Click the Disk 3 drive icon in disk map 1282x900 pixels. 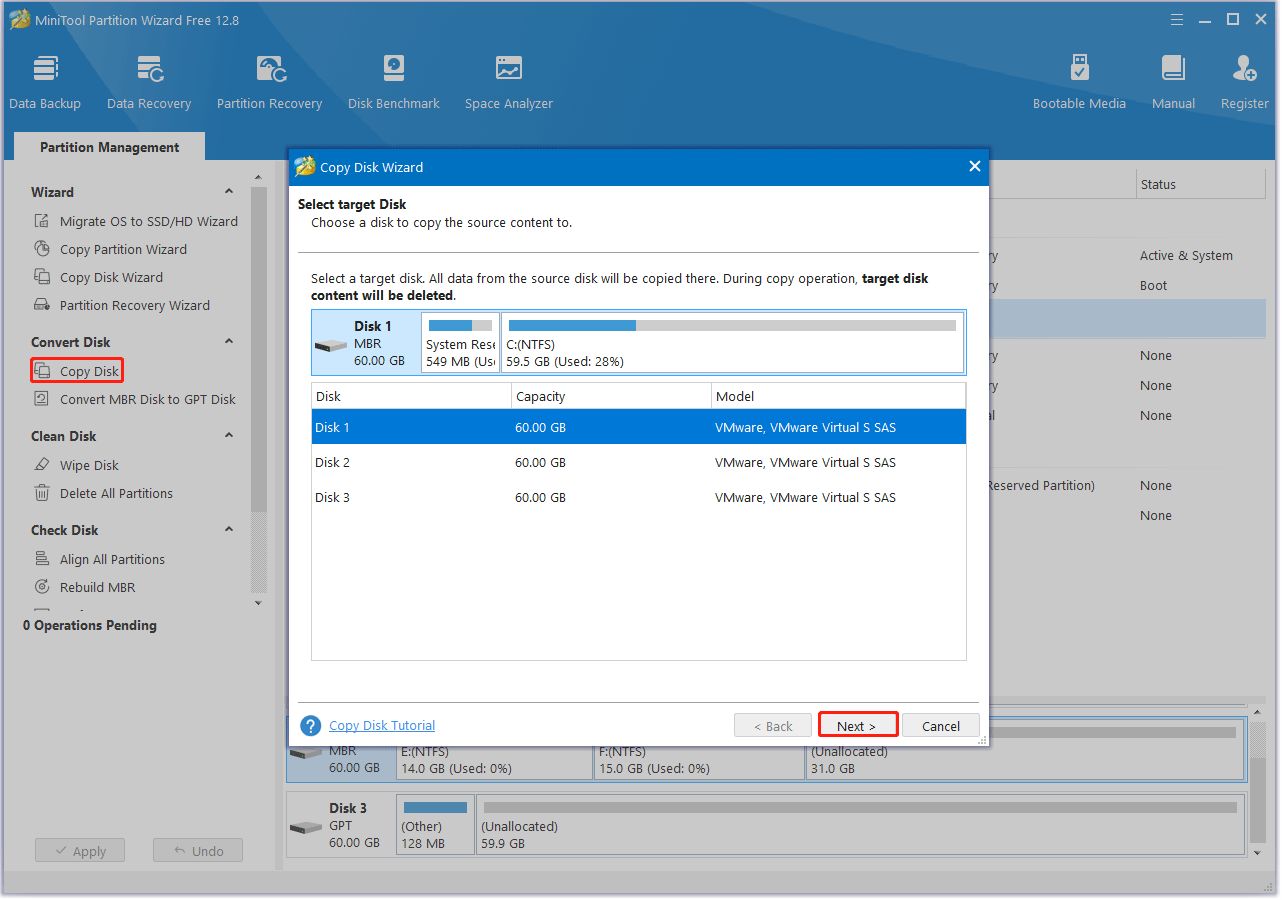(305, 828)
